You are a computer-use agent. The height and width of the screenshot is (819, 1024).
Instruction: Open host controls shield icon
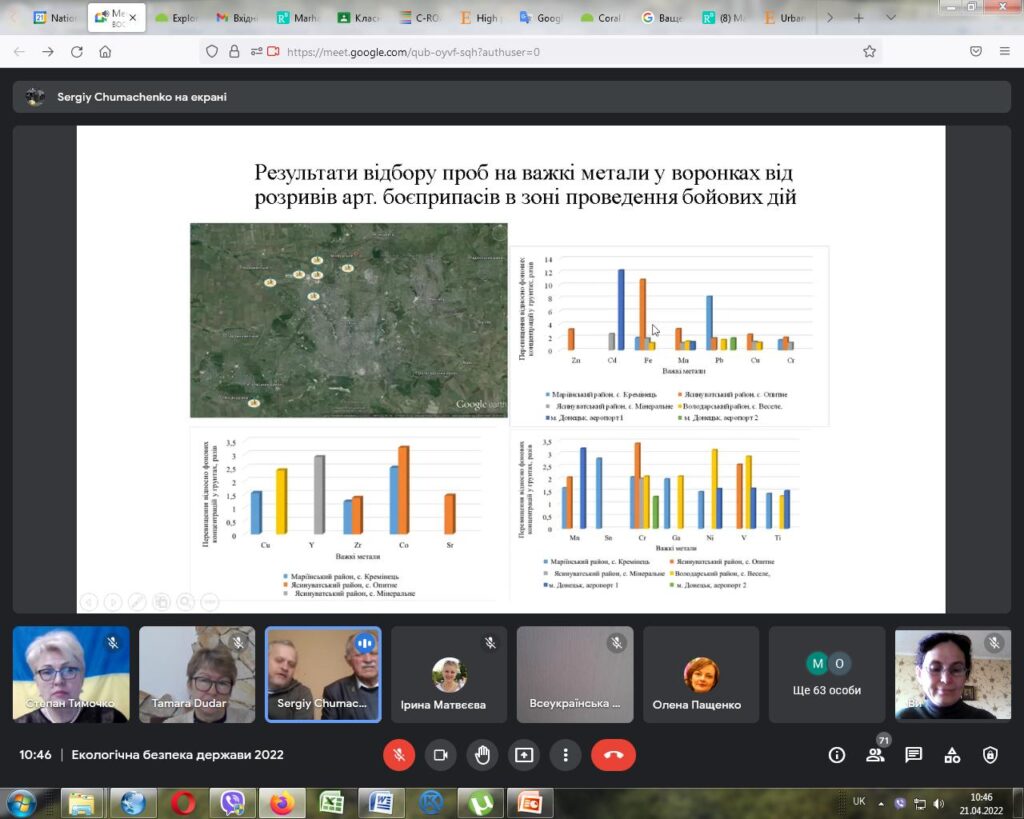(990, 755)
